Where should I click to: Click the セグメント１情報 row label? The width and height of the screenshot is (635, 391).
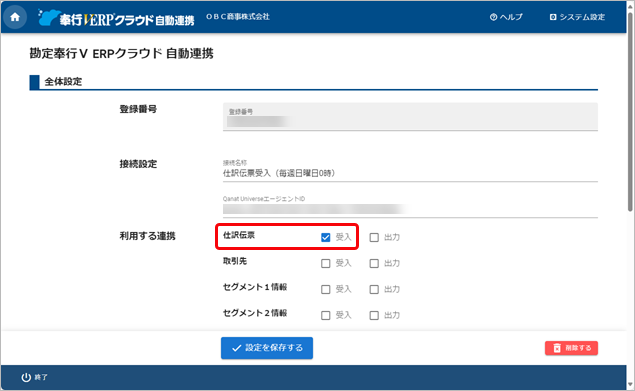click(255, 287)
